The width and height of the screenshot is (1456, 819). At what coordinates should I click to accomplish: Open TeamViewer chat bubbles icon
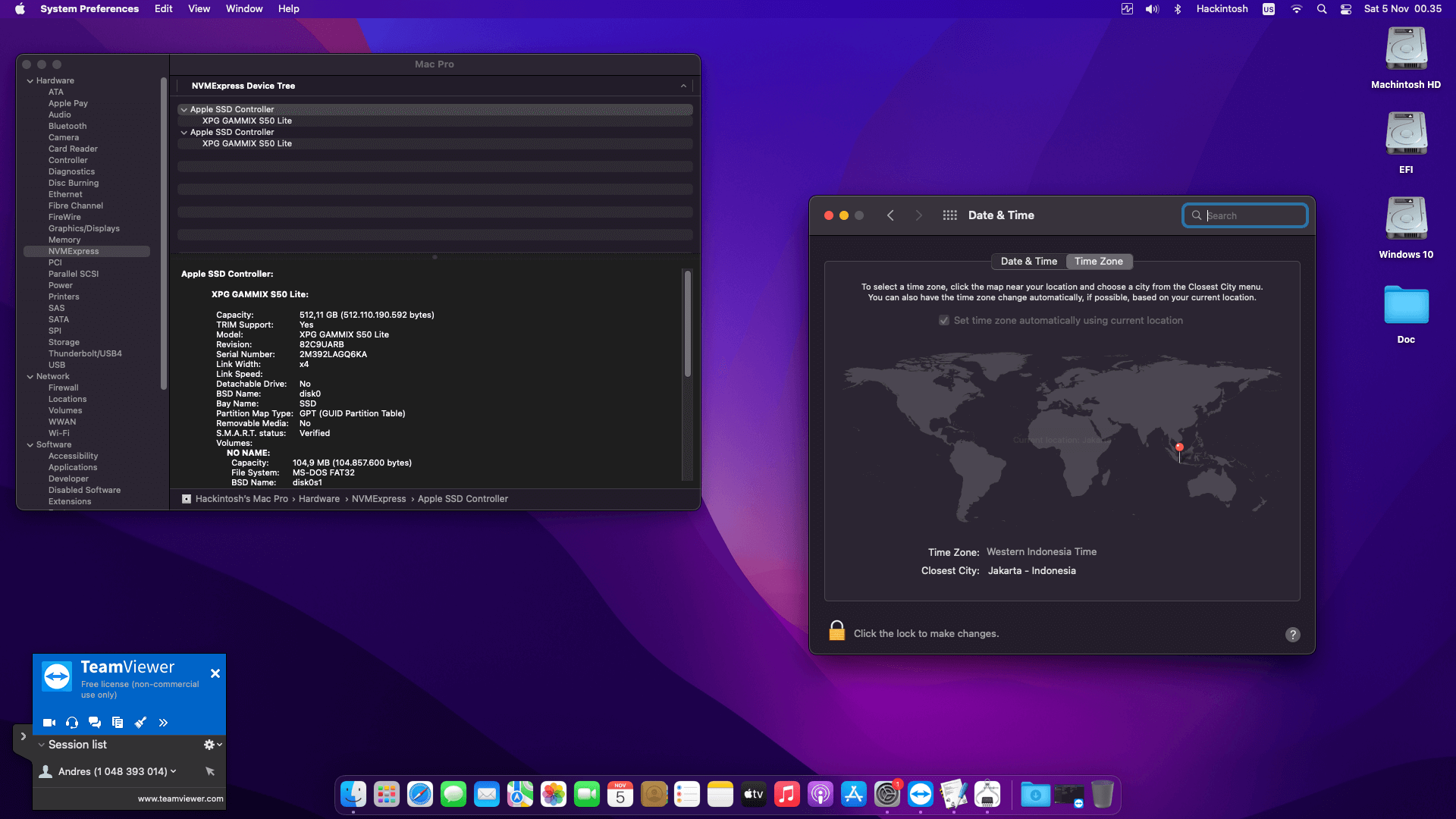tap(95, 723)
